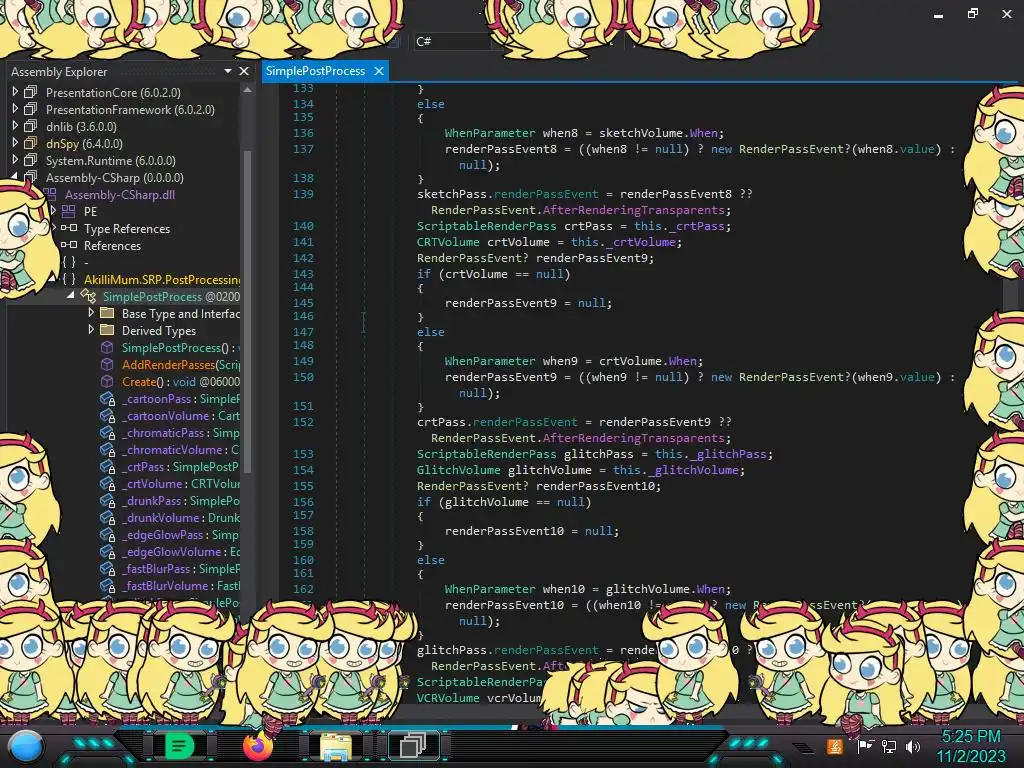This screenshot has width=1024, height=768.
Task: Click the assembly icon beside PresentationCore
Action: pos(31,92)
